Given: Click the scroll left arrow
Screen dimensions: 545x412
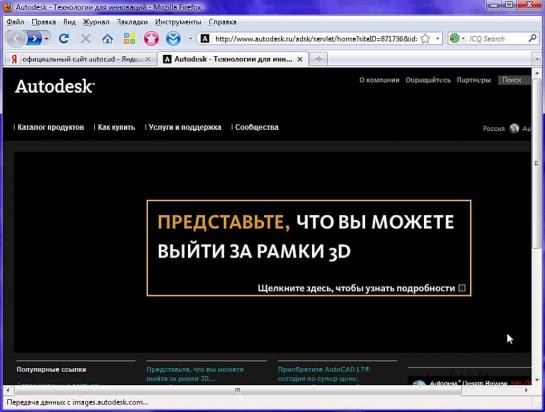Looking at the screenshot, I should (8, 390).
